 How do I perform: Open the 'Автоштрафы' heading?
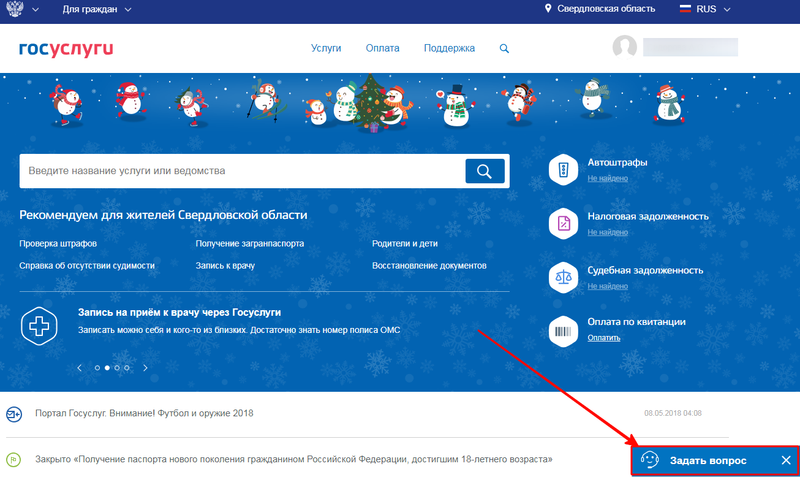(x=617, y=162)
